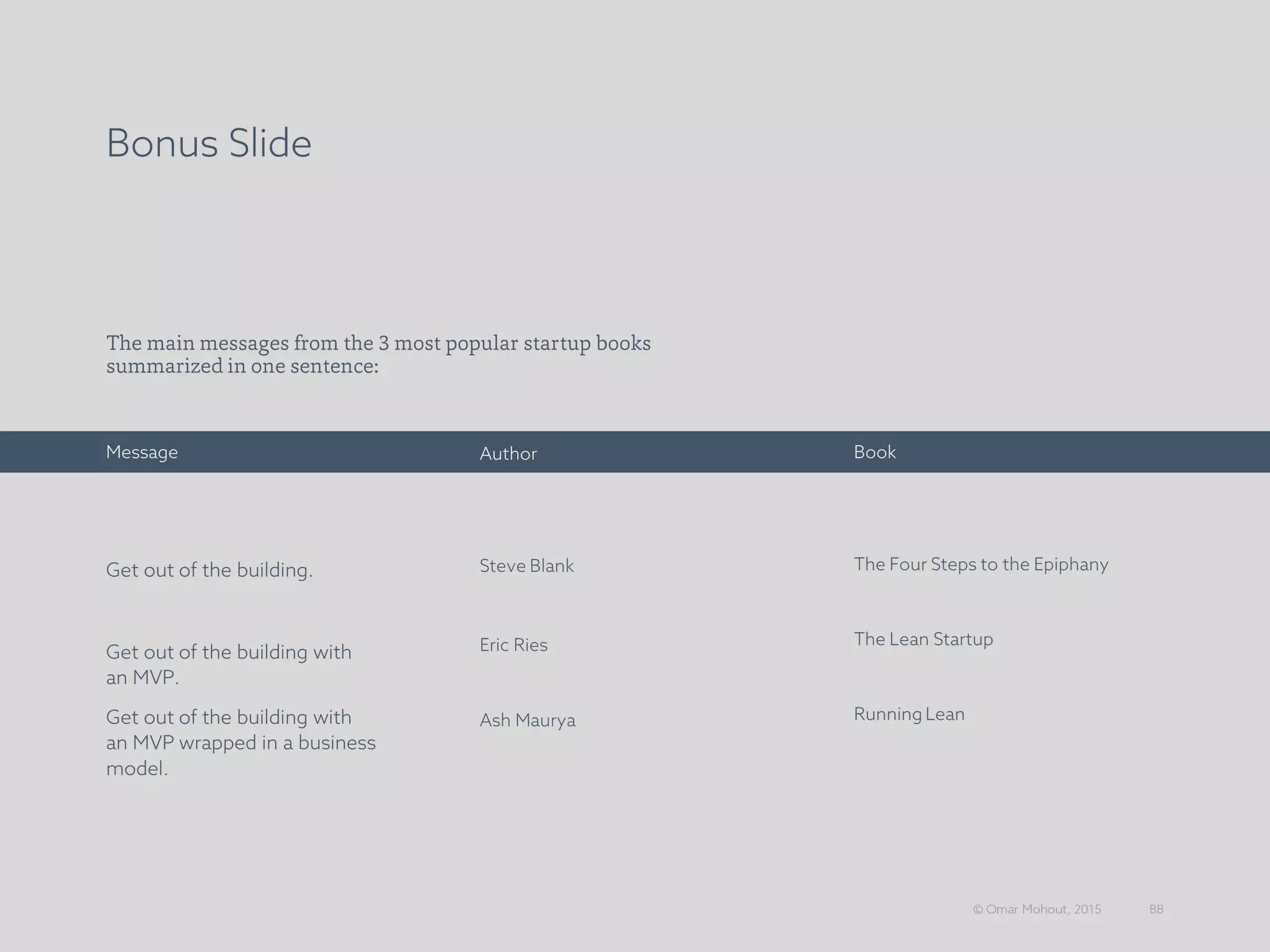Select the Message column header
The width and height of the screenshot is (1270, 952).
(142, 452)
